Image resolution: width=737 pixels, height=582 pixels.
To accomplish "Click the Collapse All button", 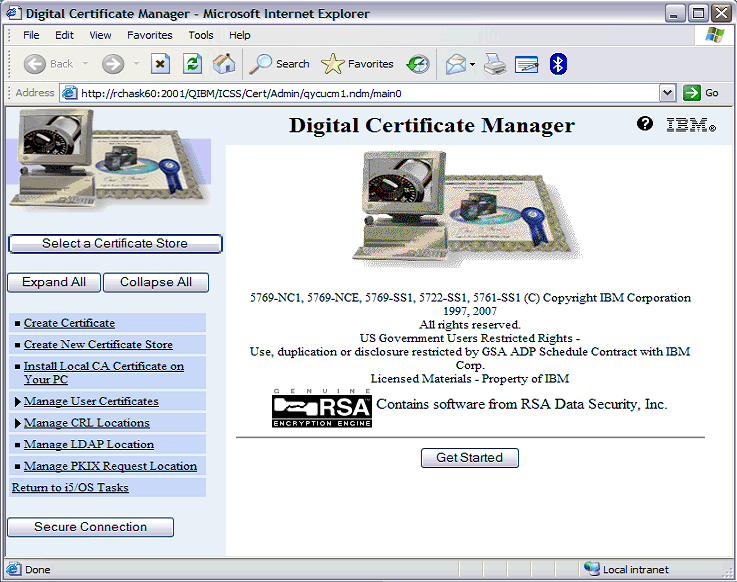I will coord(156,282).
